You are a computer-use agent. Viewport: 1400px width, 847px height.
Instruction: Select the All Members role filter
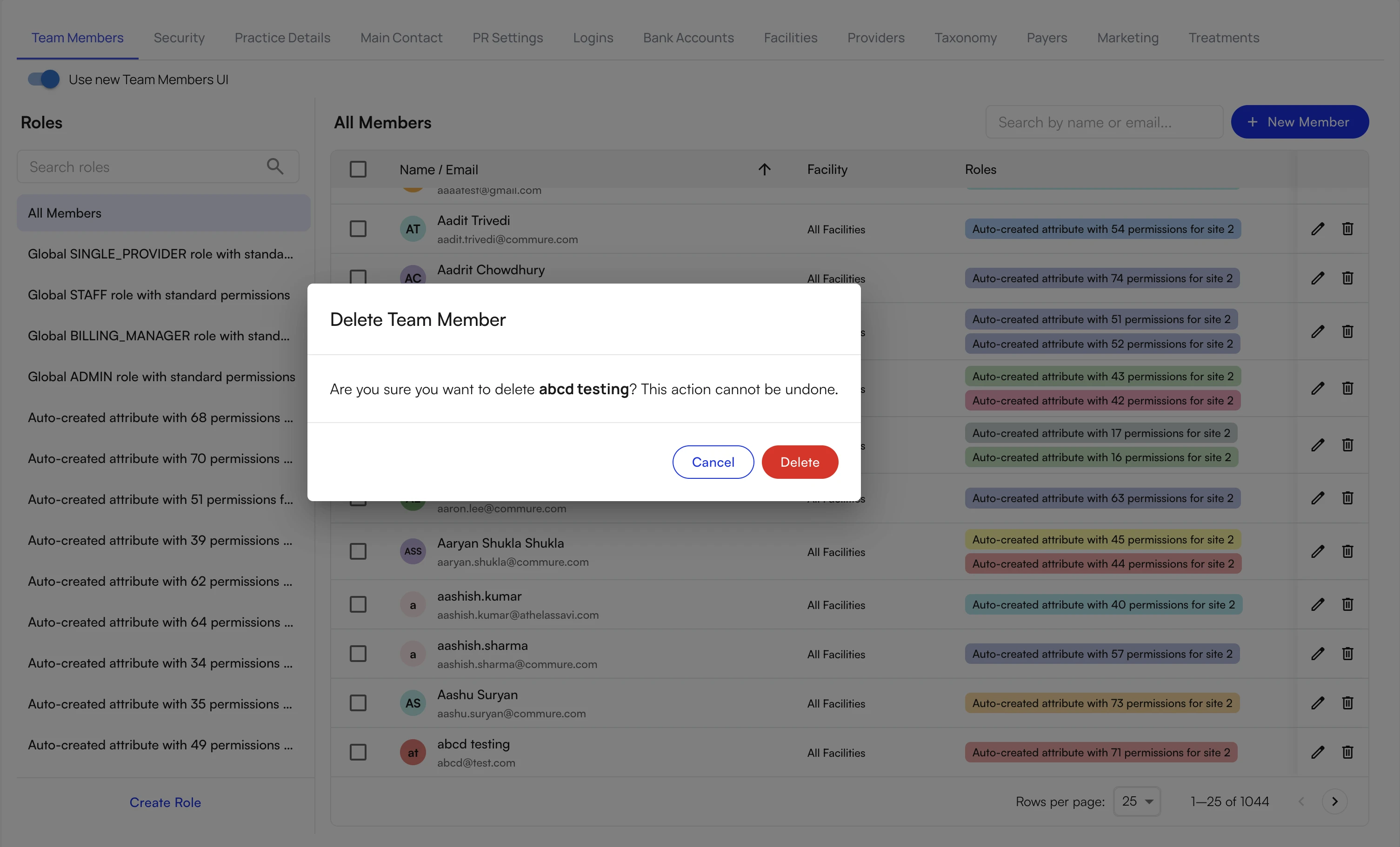coord(164,213)
